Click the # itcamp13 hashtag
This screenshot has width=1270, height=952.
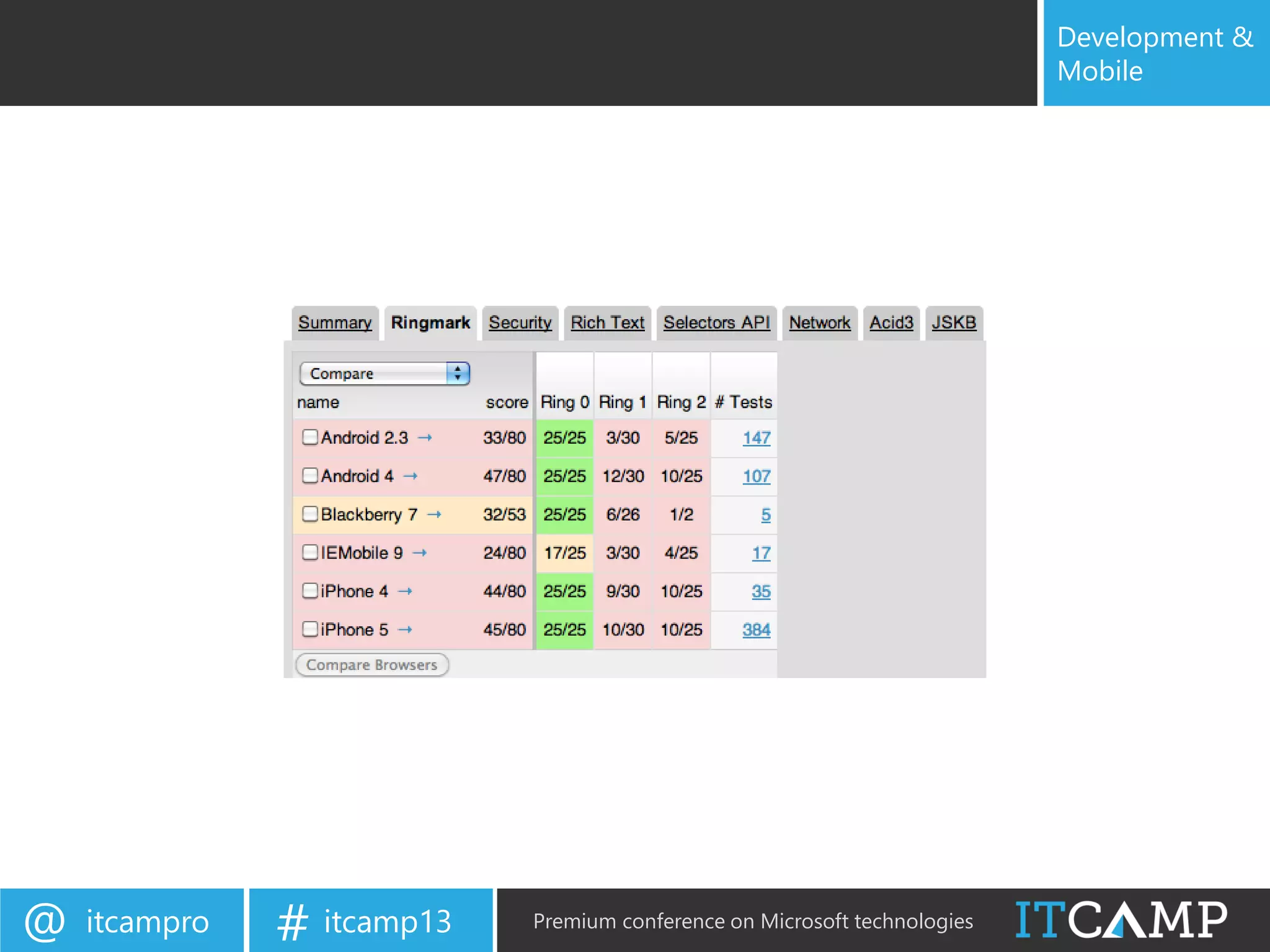tap(371, 920)
